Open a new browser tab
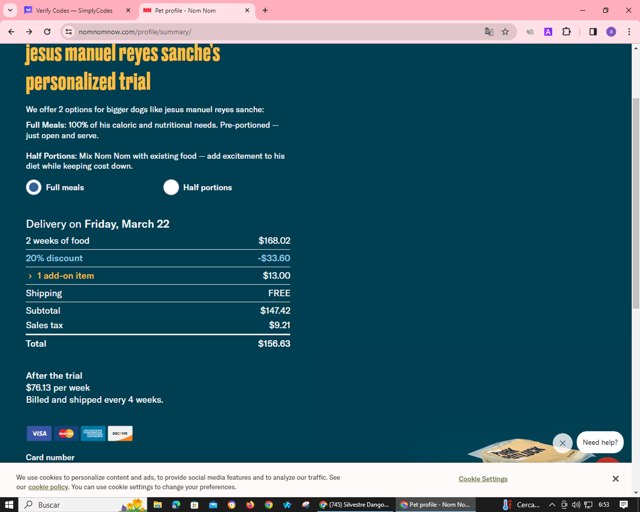 265,10
